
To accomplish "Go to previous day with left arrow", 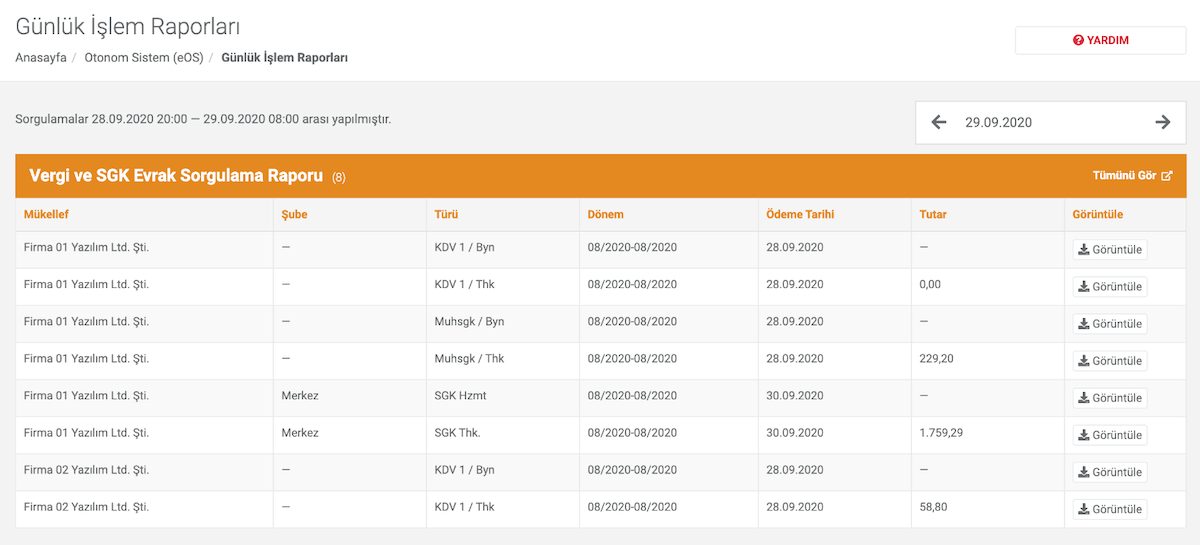I will click(x=938, y=122).
